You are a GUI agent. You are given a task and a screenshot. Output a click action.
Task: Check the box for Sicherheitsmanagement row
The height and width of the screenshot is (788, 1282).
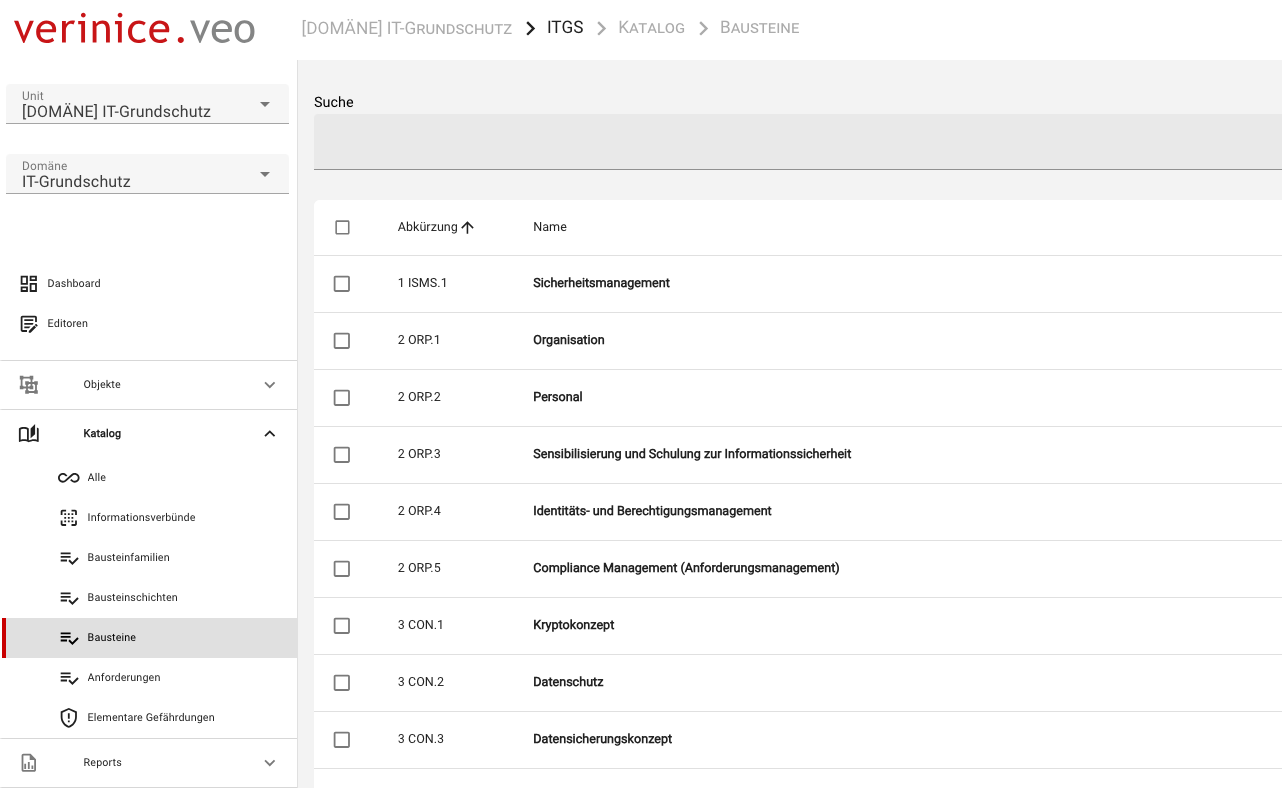coord(342,284)
